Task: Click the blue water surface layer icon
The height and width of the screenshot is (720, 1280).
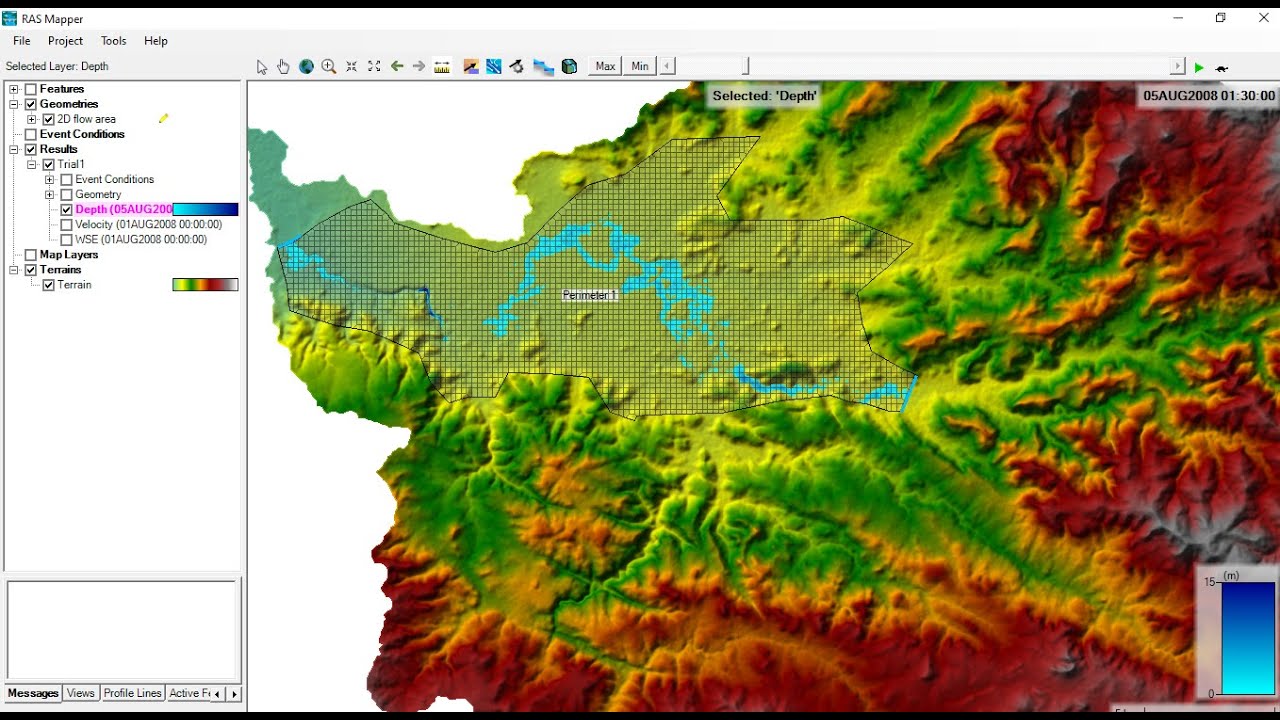Action: pos(543,67)
